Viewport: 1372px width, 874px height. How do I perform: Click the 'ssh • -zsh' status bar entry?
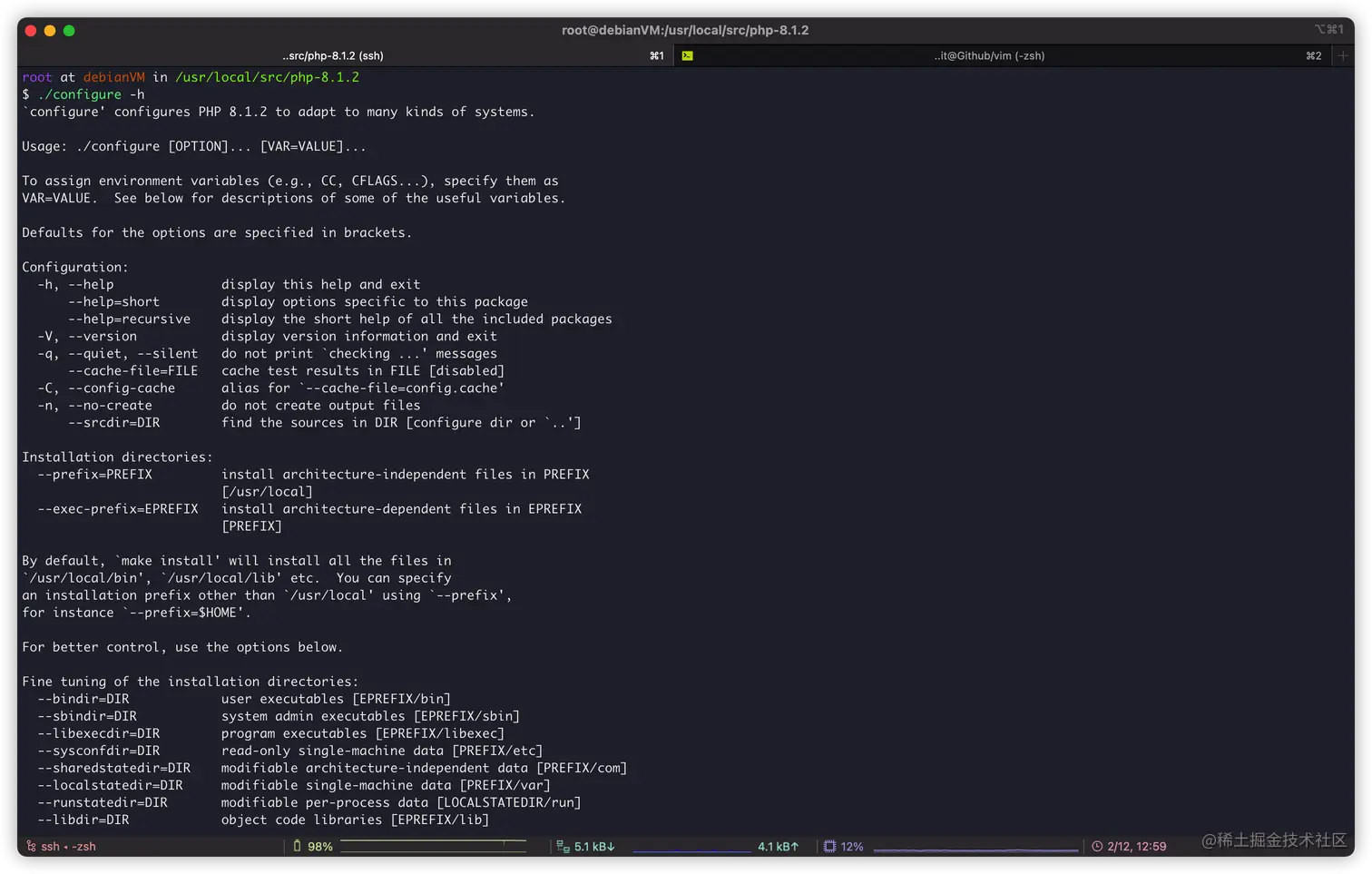[68, 846]
